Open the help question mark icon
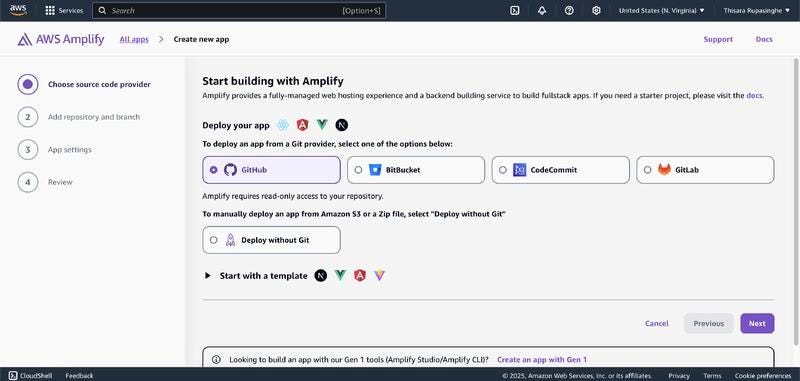The height and width of the screenshot is (381, 800). (569, 10)
